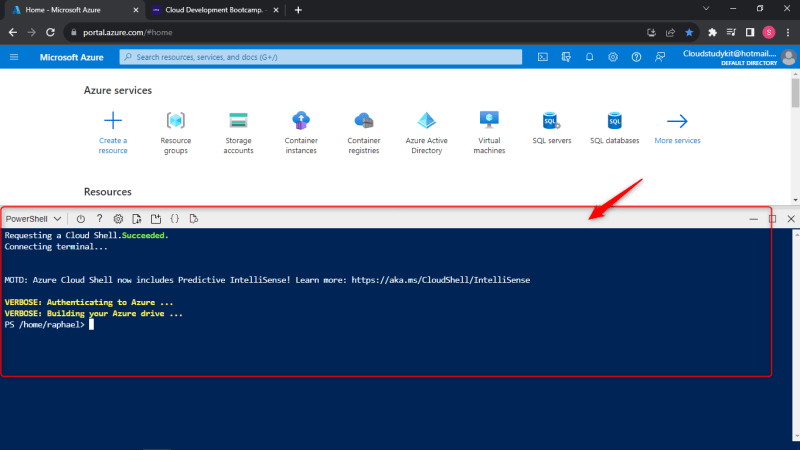Maximize the Cloud Shell pane

[772, 219]
